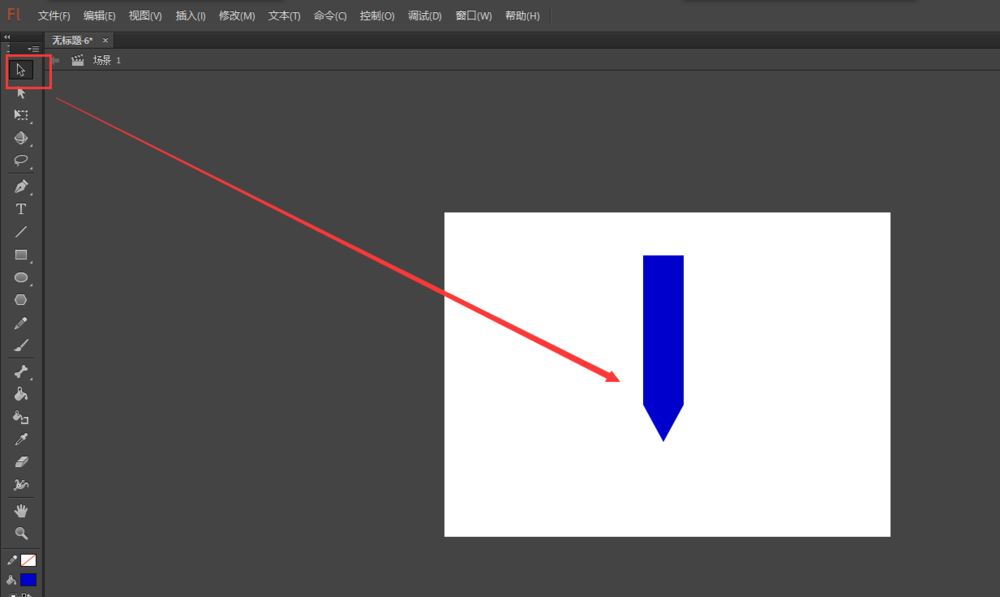
Task: Open the 修改(M) menu
Action: (237, 16)
